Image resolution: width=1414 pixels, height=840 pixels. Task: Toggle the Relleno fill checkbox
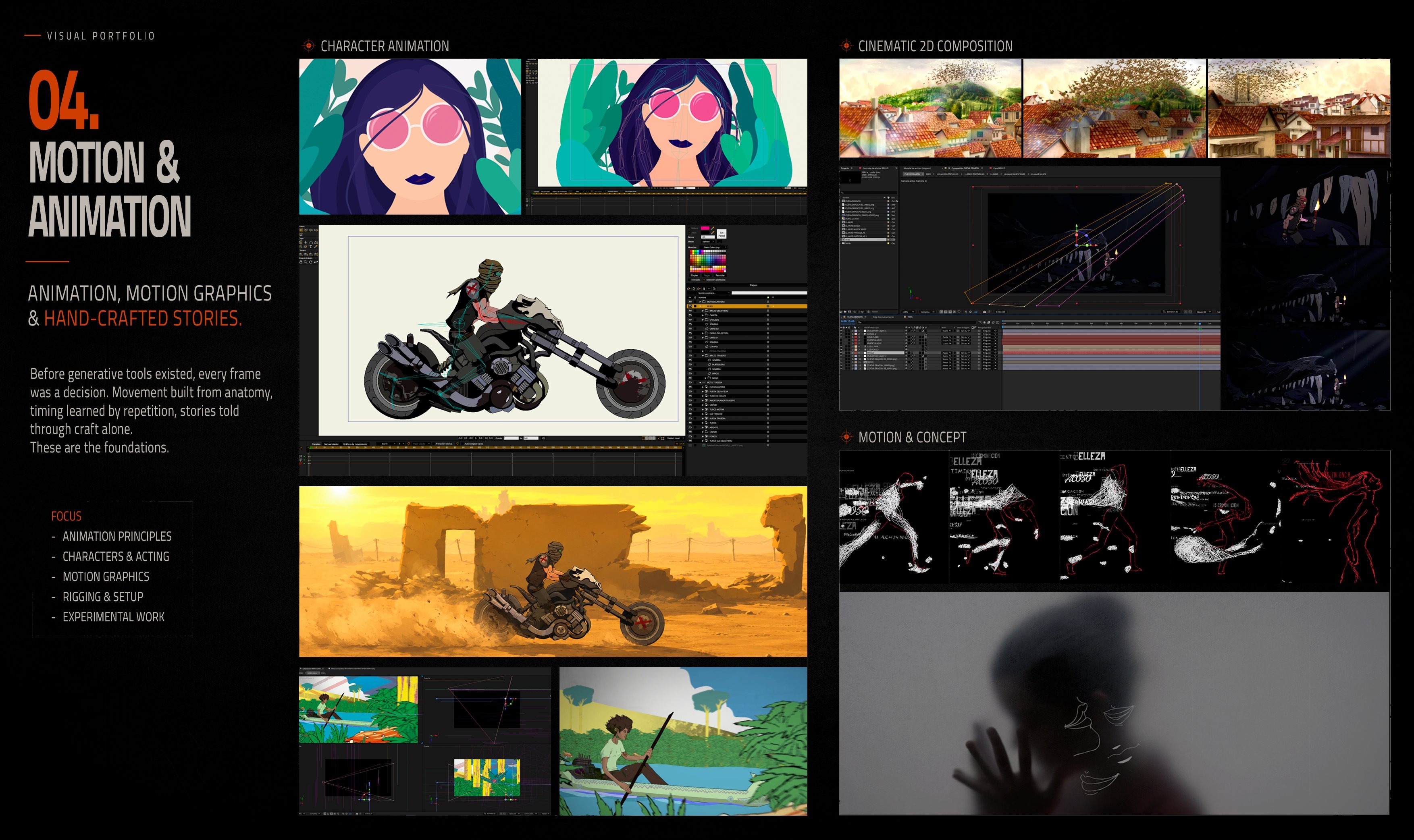click(689, 228)
